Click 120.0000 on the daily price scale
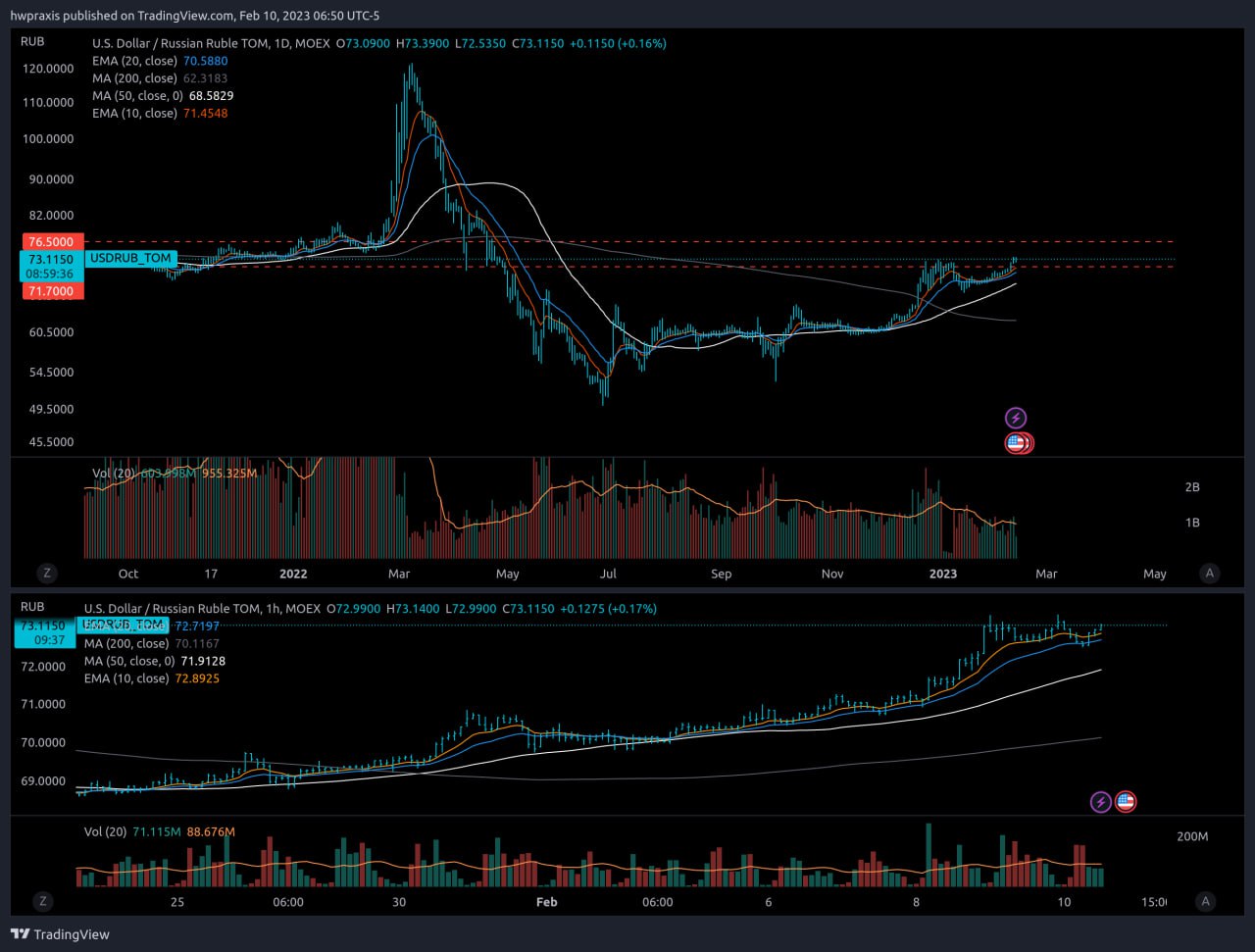This screenshot has width=1255, height=952. tap(48, 69)
